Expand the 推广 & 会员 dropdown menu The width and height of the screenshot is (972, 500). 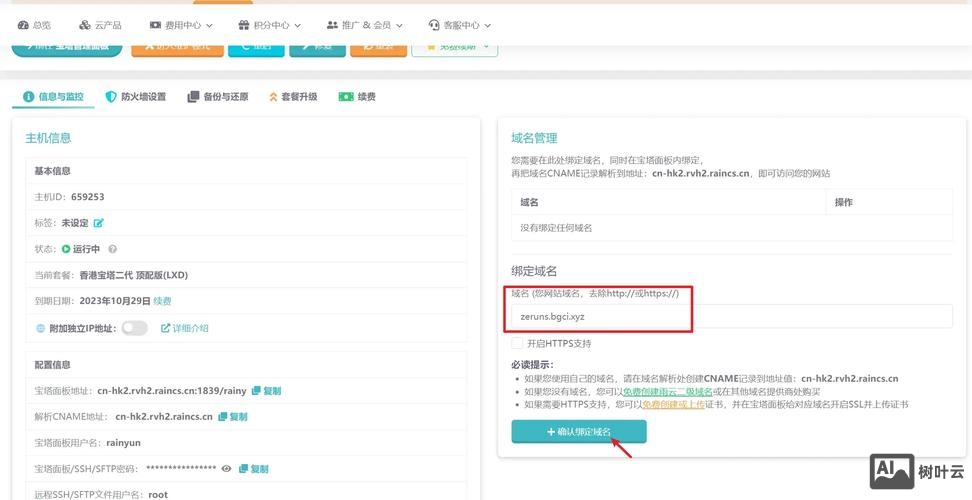point(364,25)
